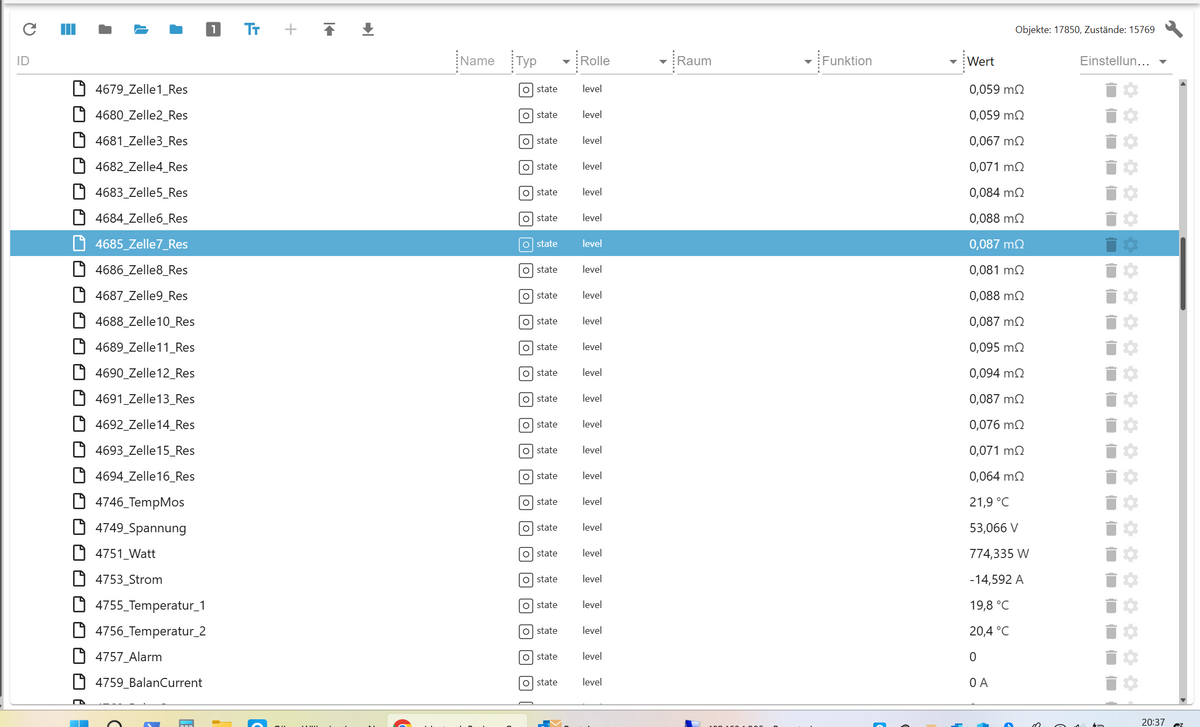The image size is (1200, 727).
Task: Open the column configuration icon
Action: click(68, 29)
